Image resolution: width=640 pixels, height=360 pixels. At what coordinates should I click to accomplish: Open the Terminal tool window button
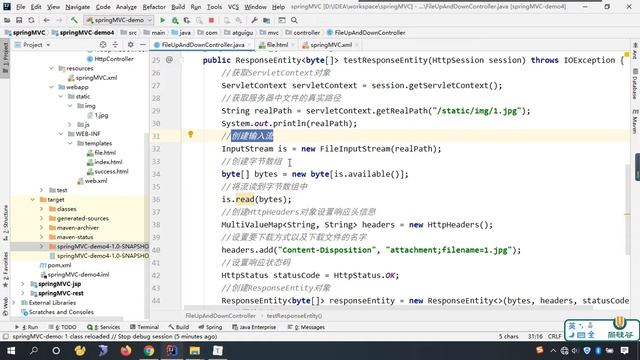pos(144,327)
